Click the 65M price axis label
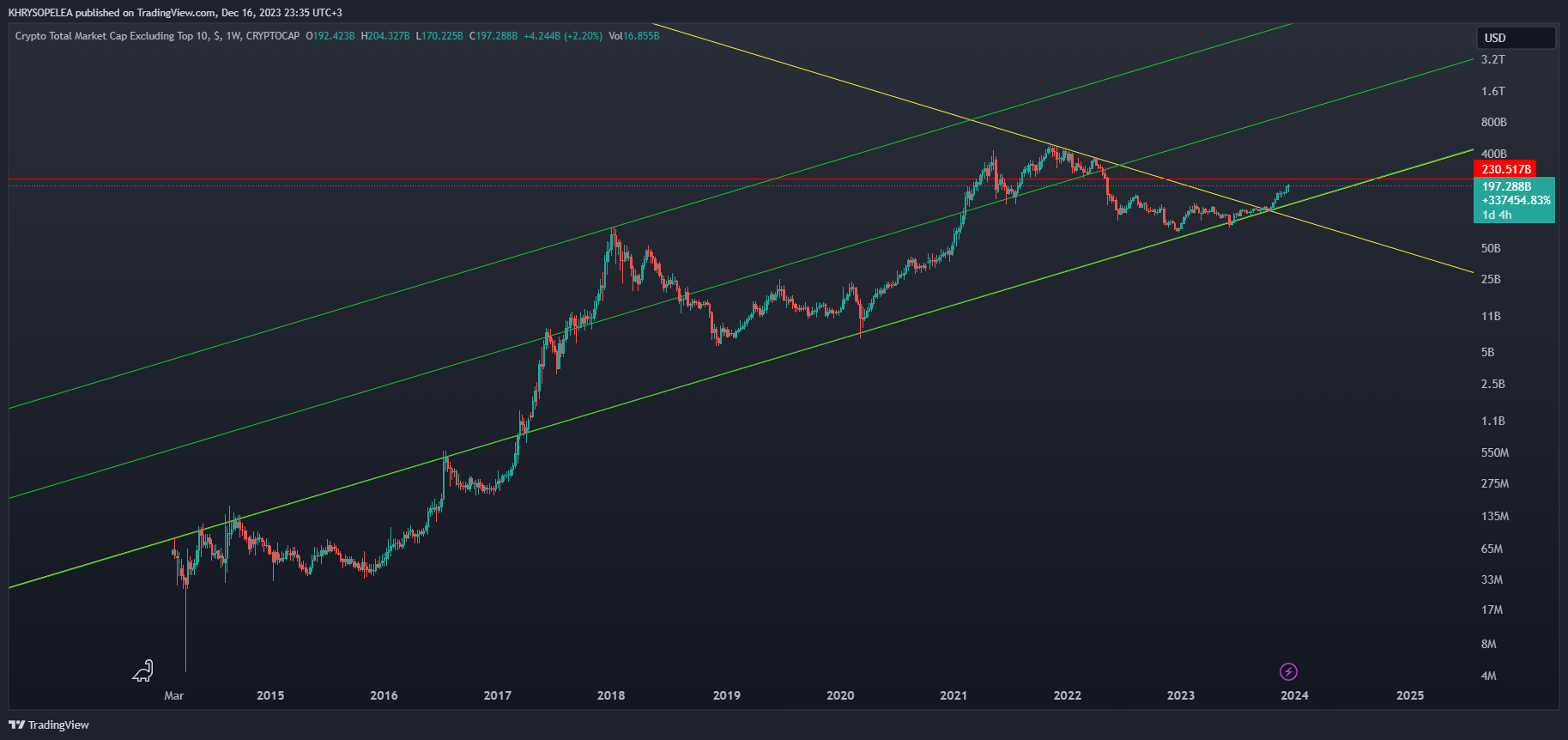 [1492, 549]
